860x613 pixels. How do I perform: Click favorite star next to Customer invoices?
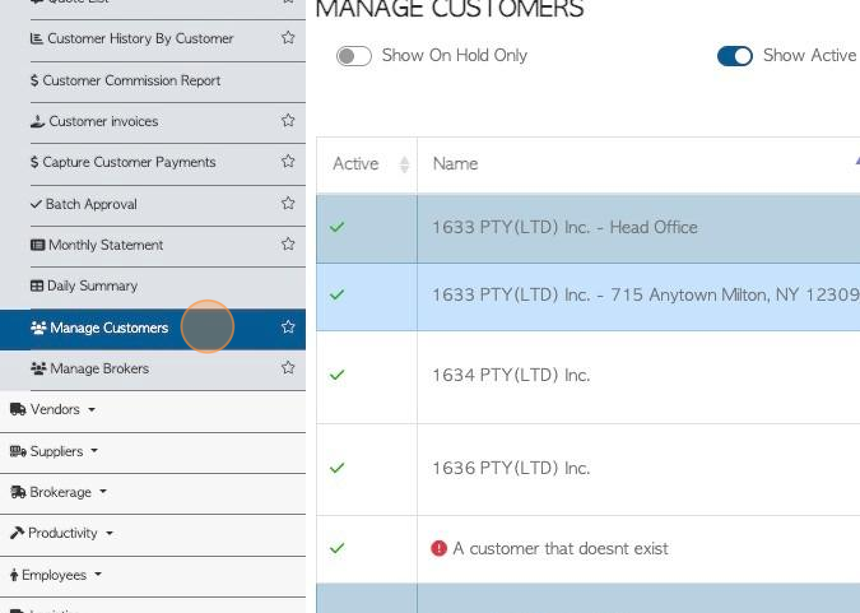coord(288,121)
